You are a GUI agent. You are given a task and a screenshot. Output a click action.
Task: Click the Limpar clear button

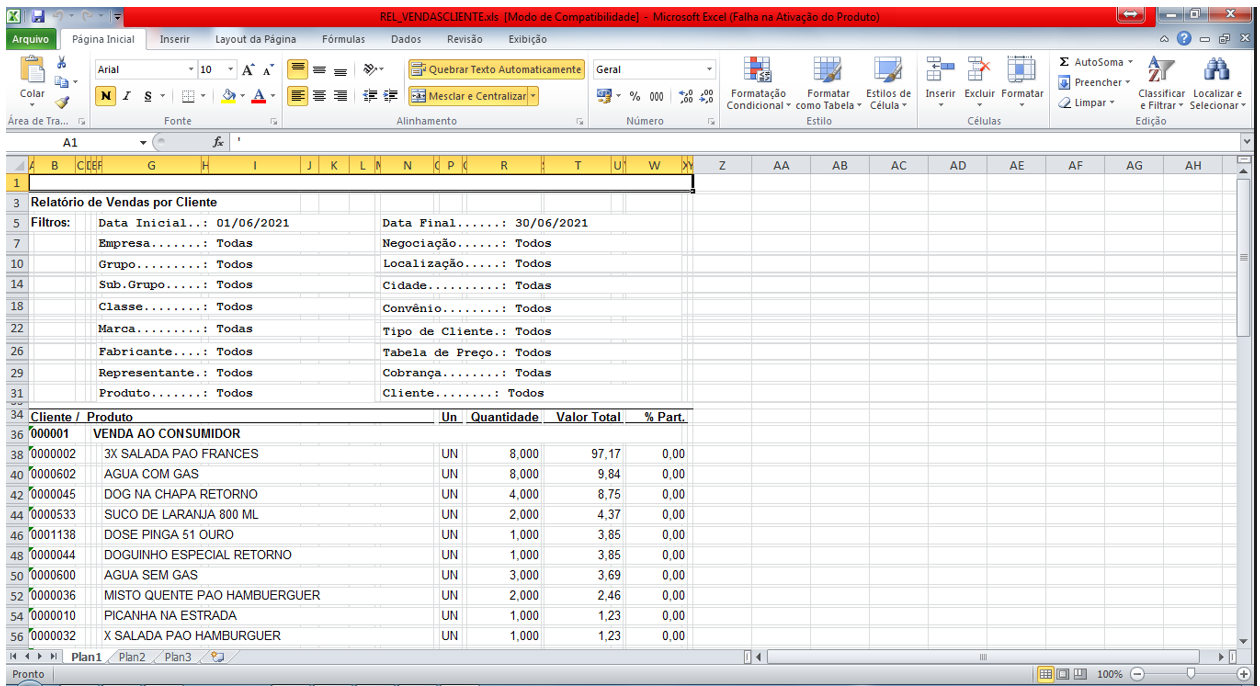tap(1086, 102)
